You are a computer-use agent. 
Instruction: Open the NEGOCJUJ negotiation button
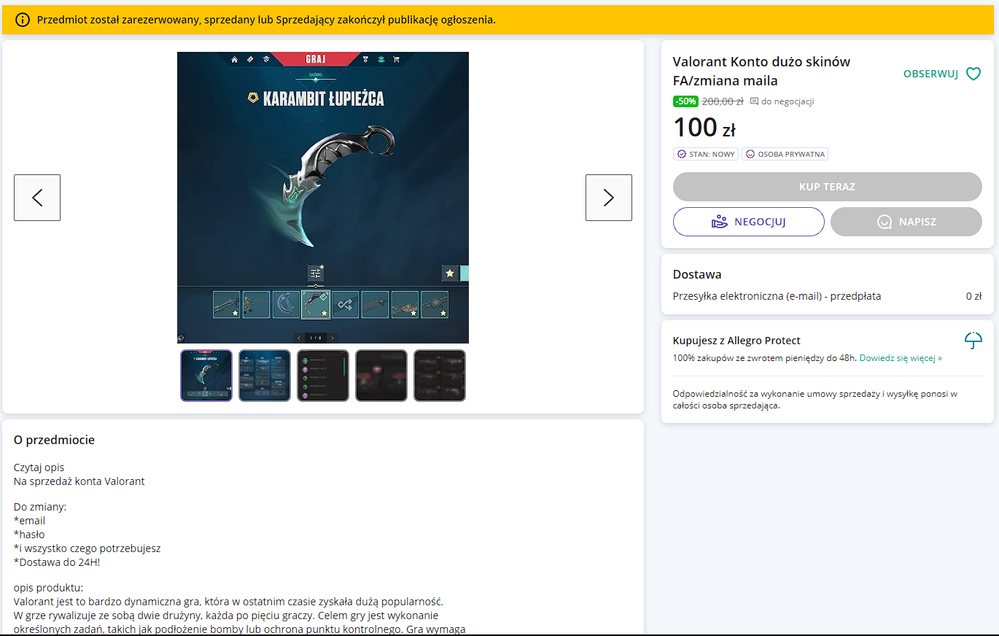[x=749, y=222]
